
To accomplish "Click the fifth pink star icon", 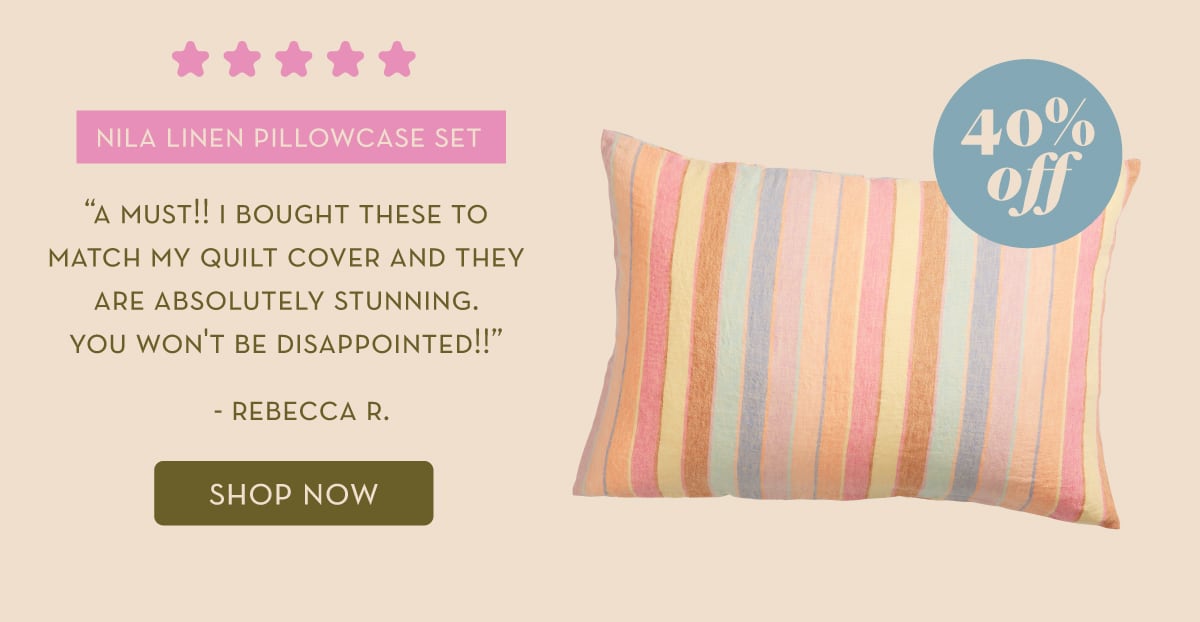I will (397, 59).
